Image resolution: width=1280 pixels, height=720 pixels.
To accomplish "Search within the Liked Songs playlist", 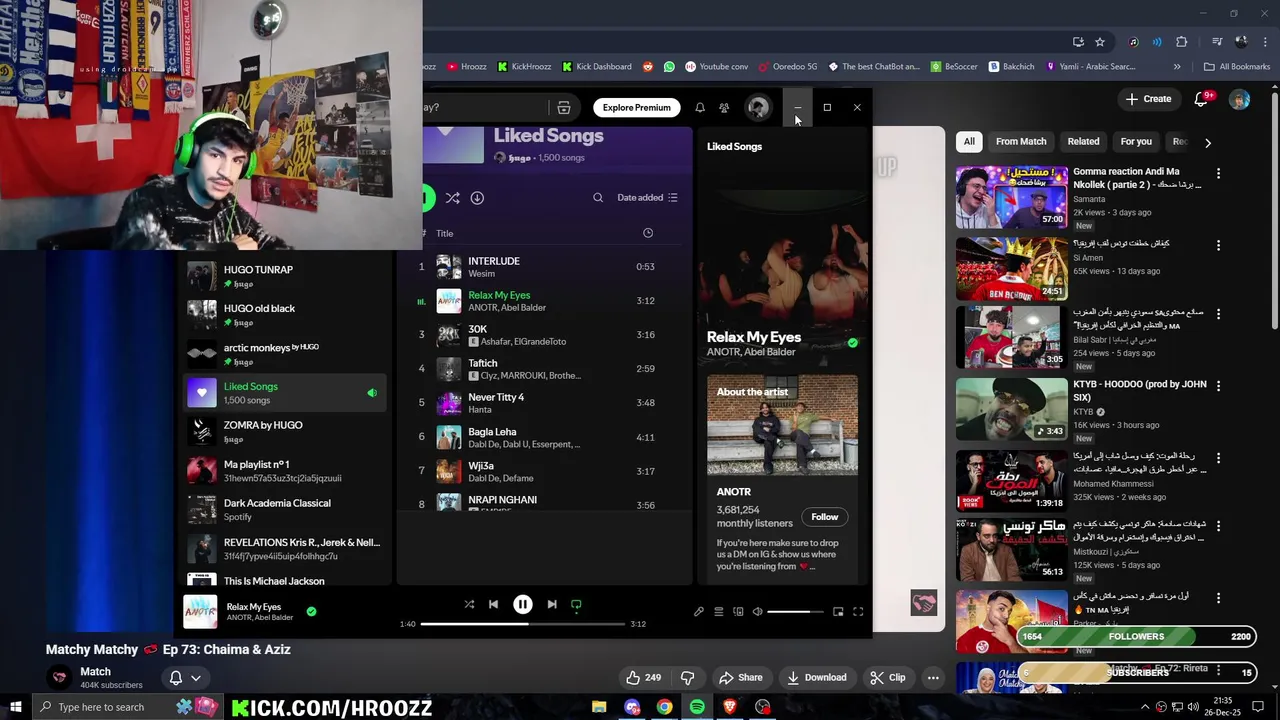I will 598,198.
